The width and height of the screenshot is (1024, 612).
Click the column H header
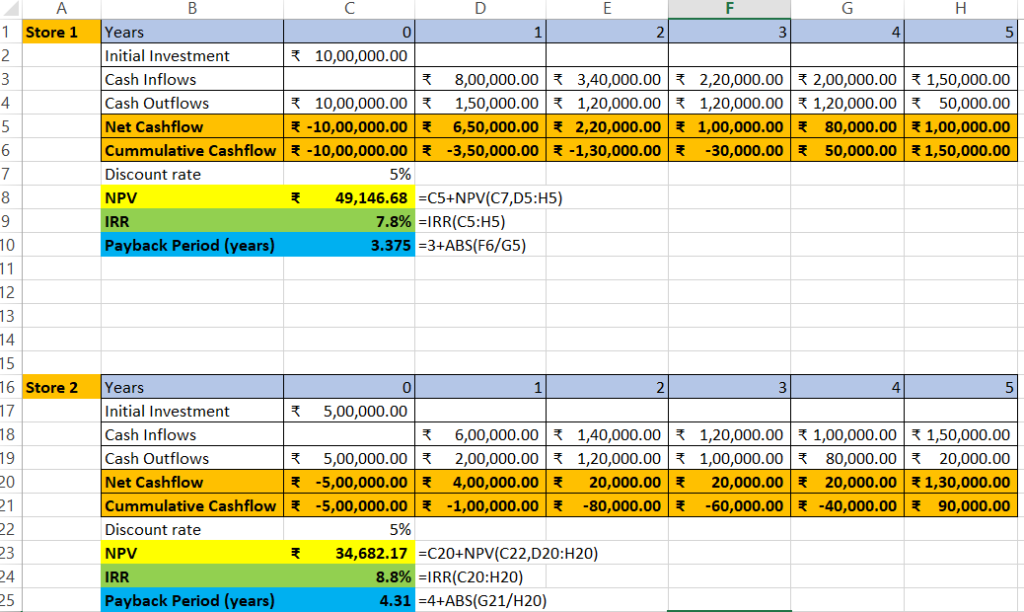click(x=961, y=9)
